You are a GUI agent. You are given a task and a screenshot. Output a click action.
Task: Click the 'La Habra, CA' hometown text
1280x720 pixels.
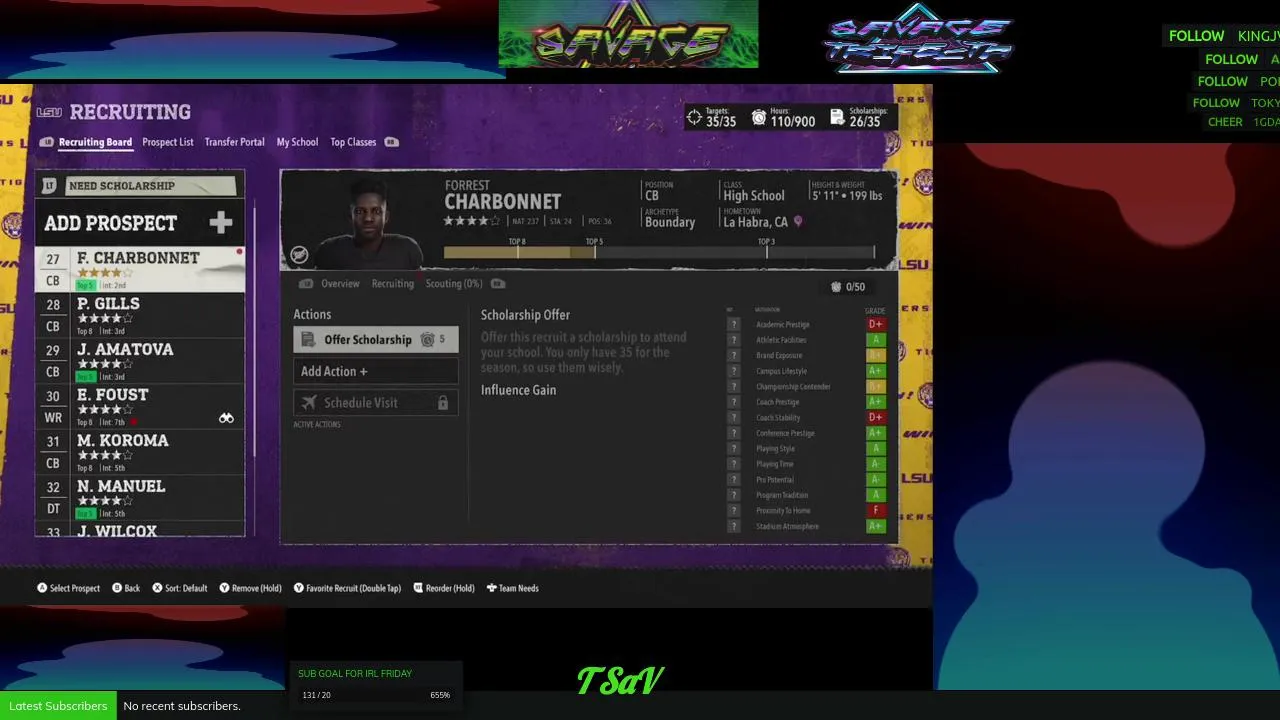pos(755,222)
